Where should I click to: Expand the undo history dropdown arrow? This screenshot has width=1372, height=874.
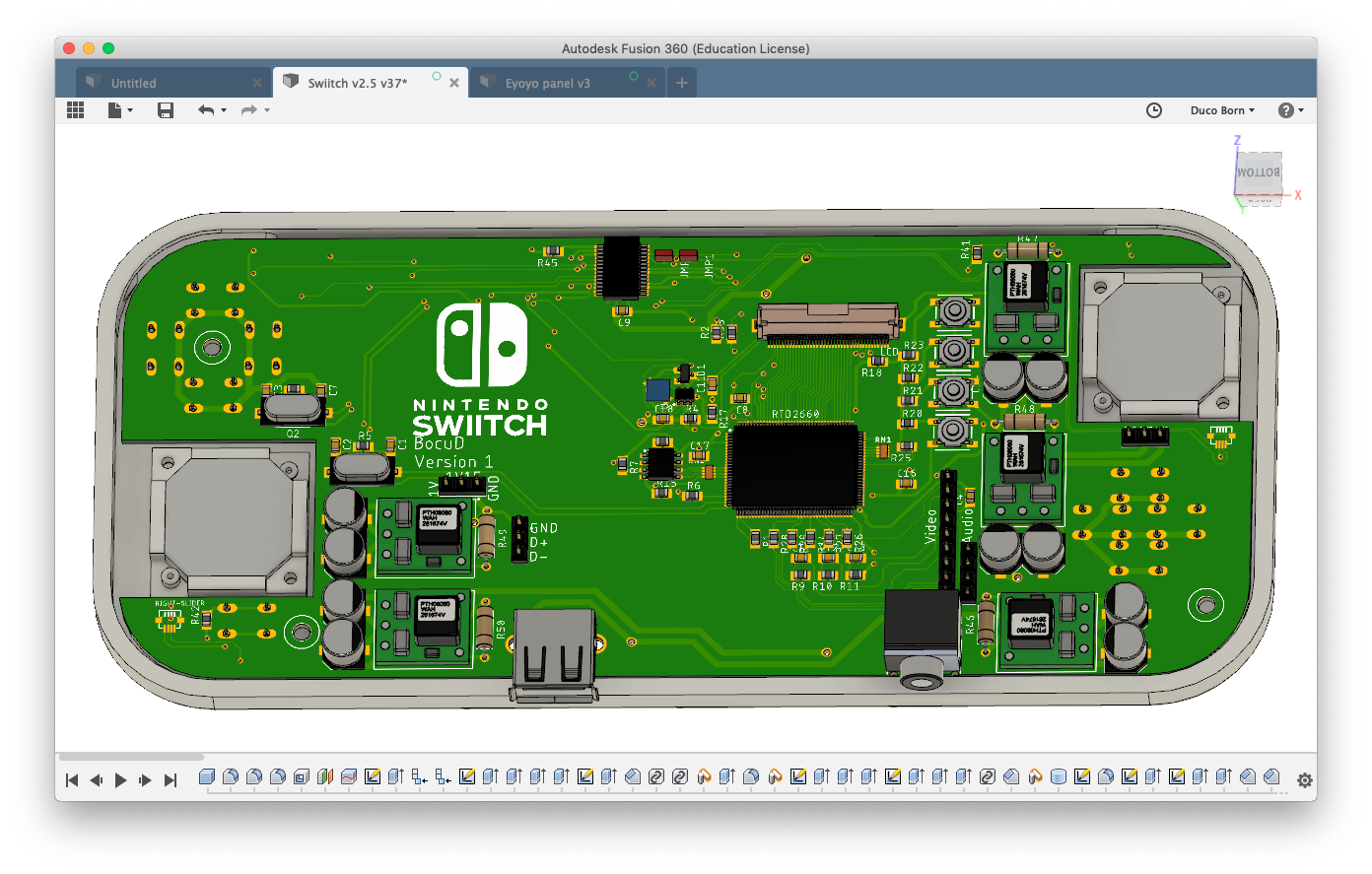pos(224,111)
